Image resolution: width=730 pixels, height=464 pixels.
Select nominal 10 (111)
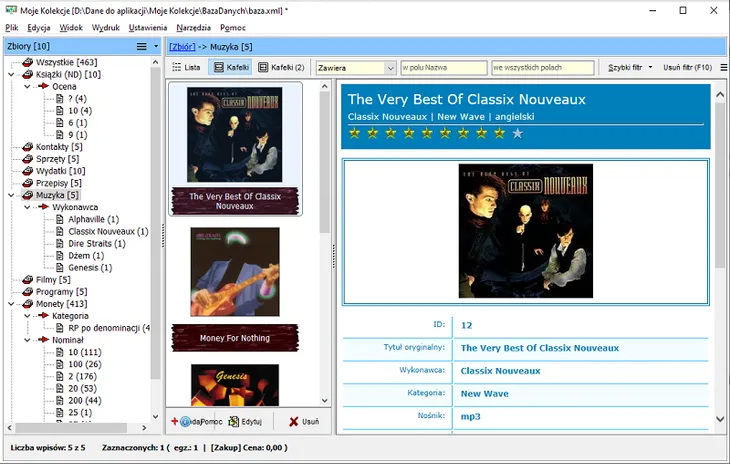tap(85, 352)
